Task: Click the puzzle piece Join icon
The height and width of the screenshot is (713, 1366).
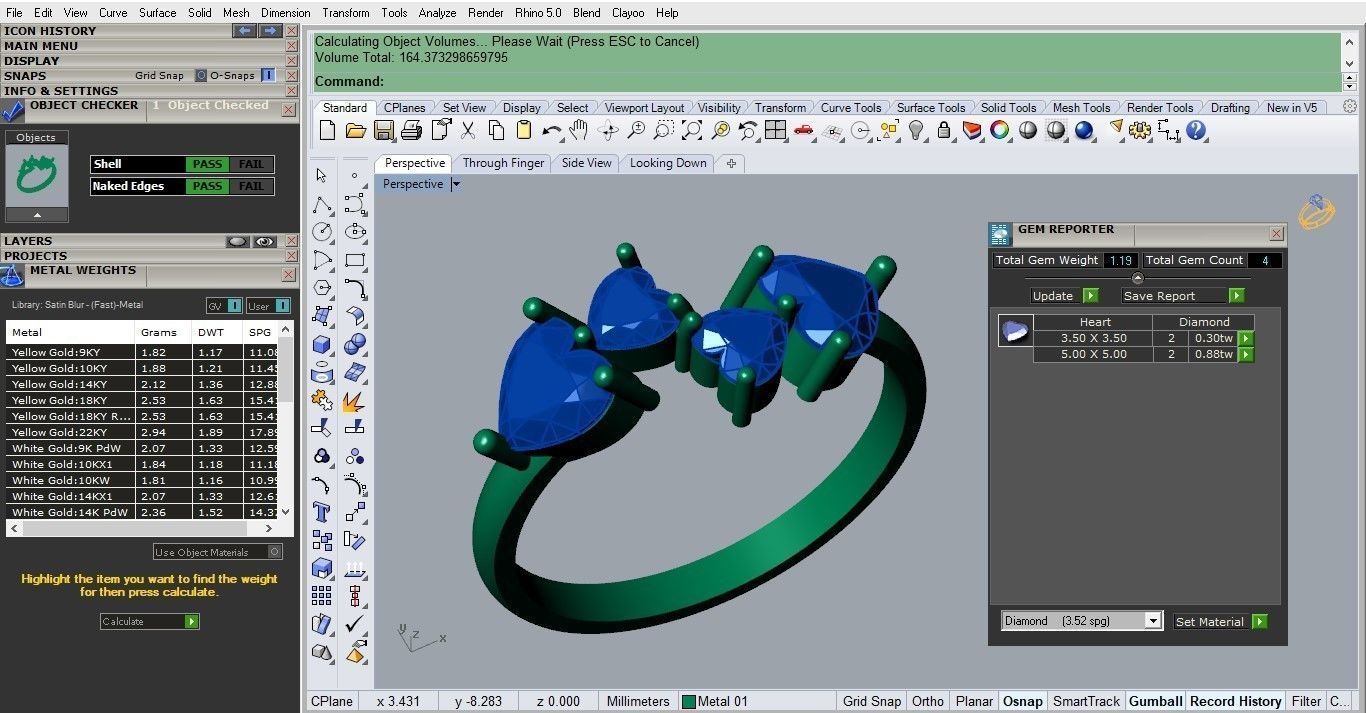Action: click(x=321, y=400)
